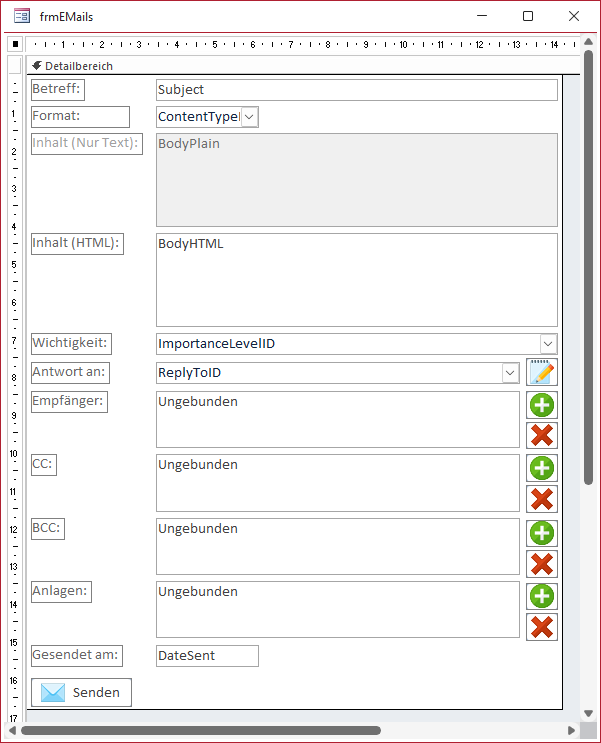Open the ReplyToID dropdown list

pyautogui.click(x=510, y=373)
